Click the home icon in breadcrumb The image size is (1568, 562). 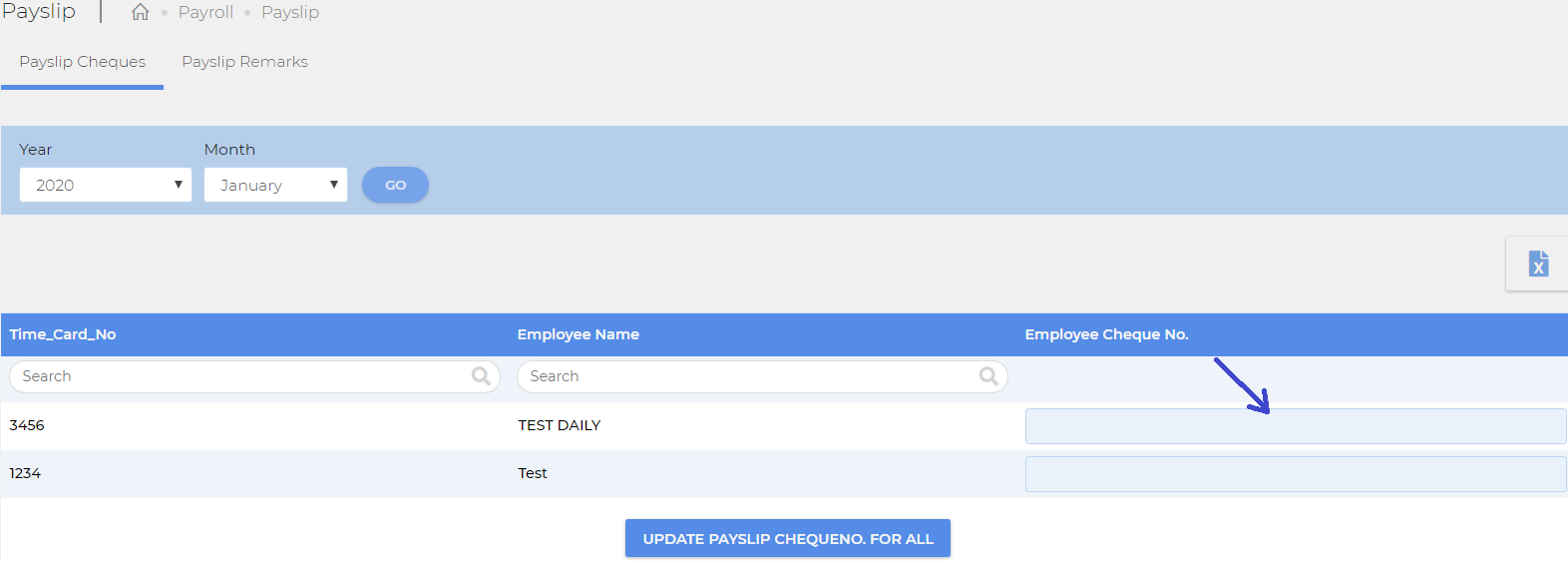(141, 12)
